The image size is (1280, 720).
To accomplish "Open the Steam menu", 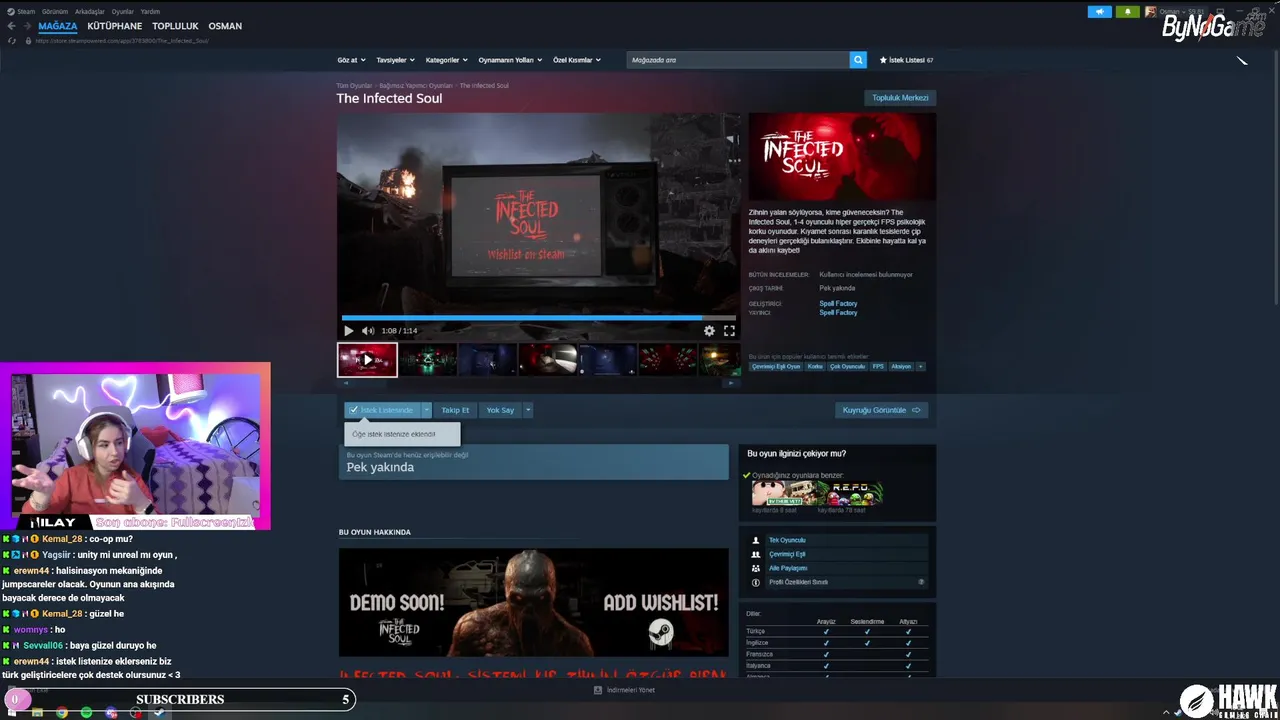I will (x=26, y=11).
